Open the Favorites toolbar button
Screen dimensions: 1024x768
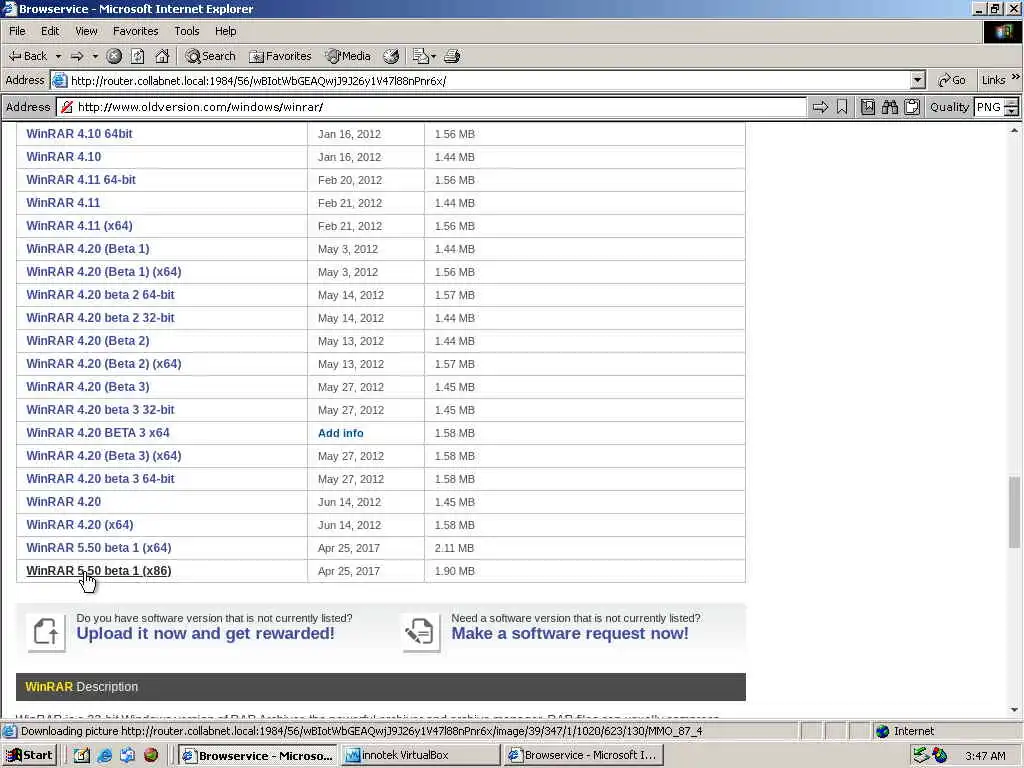coord(281,56)
